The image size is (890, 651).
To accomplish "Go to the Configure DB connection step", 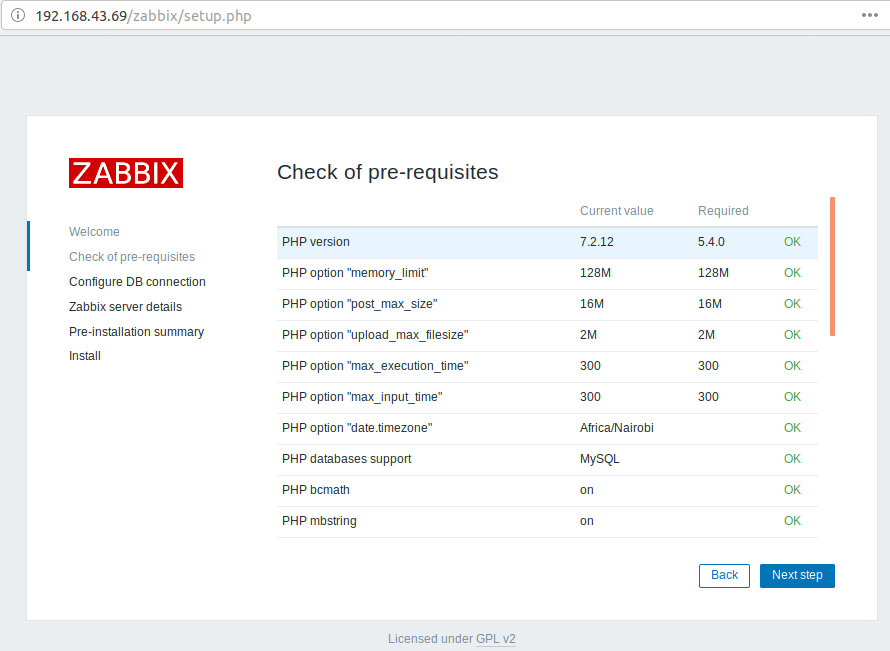I will (137, 282).
